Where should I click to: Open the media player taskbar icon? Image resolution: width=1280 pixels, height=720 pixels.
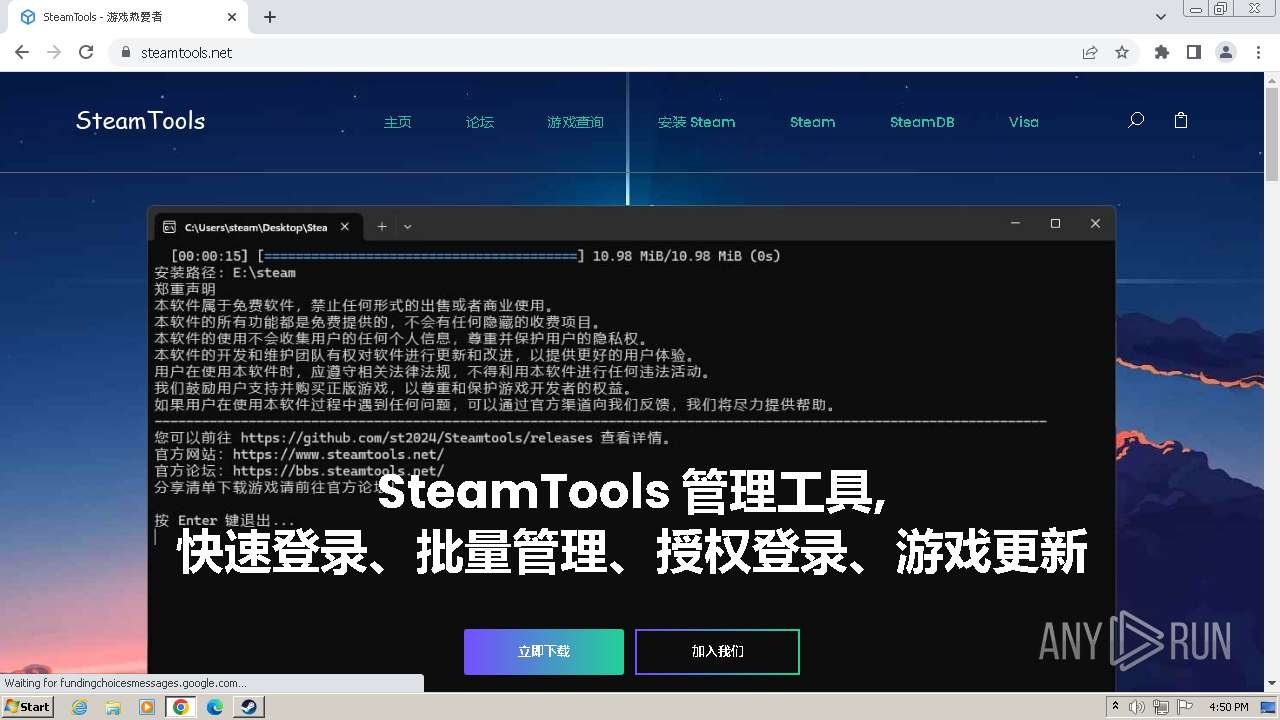click(x=147, y=707)
